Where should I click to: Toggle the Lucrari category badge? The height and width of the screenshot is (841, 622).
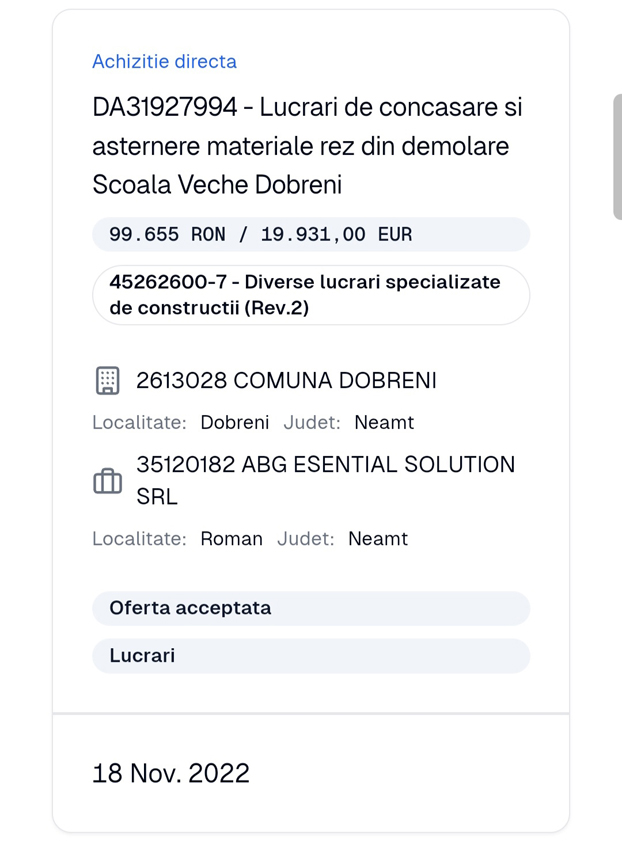coord(310,656)
